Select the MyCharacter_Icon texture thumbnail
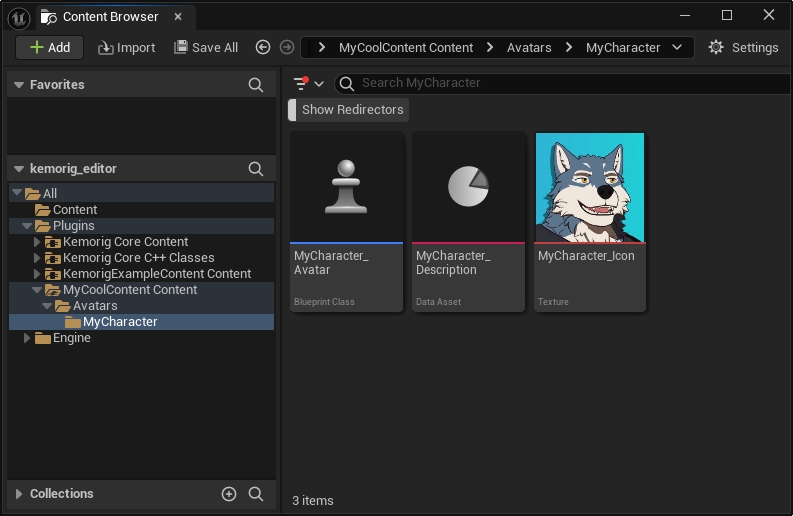The height and width of the screenshot is (516, 793). (x=589, y=187)
